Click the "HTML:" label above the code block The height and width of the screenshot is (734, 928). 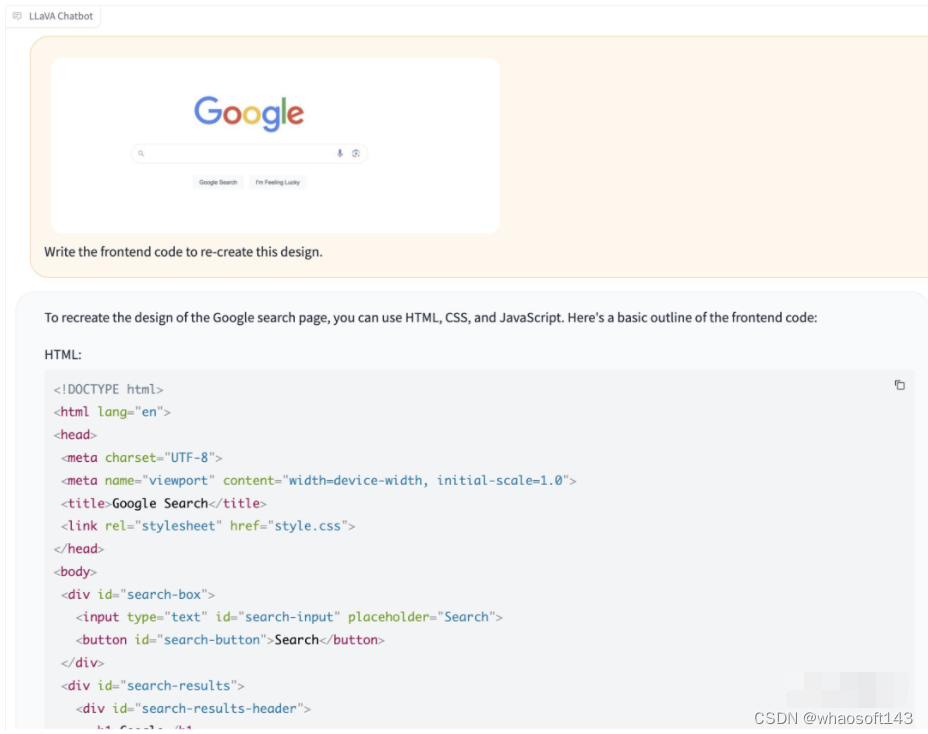(x=63, y=355)
